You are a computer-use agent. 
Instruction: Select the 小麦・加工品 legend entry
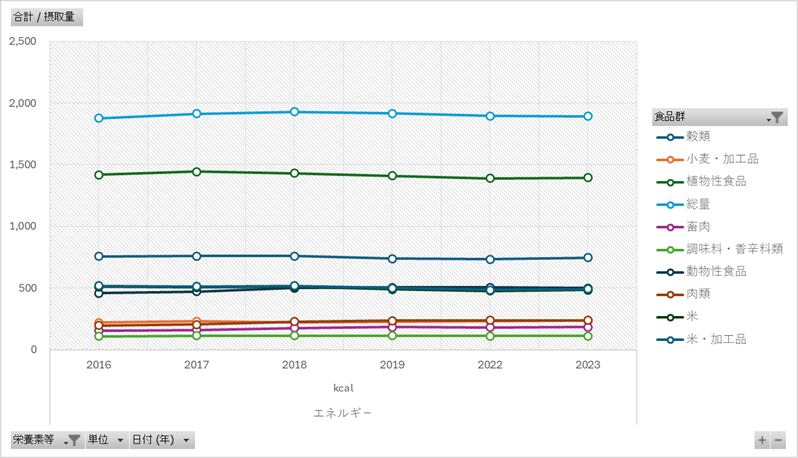[x=722, y=159]
